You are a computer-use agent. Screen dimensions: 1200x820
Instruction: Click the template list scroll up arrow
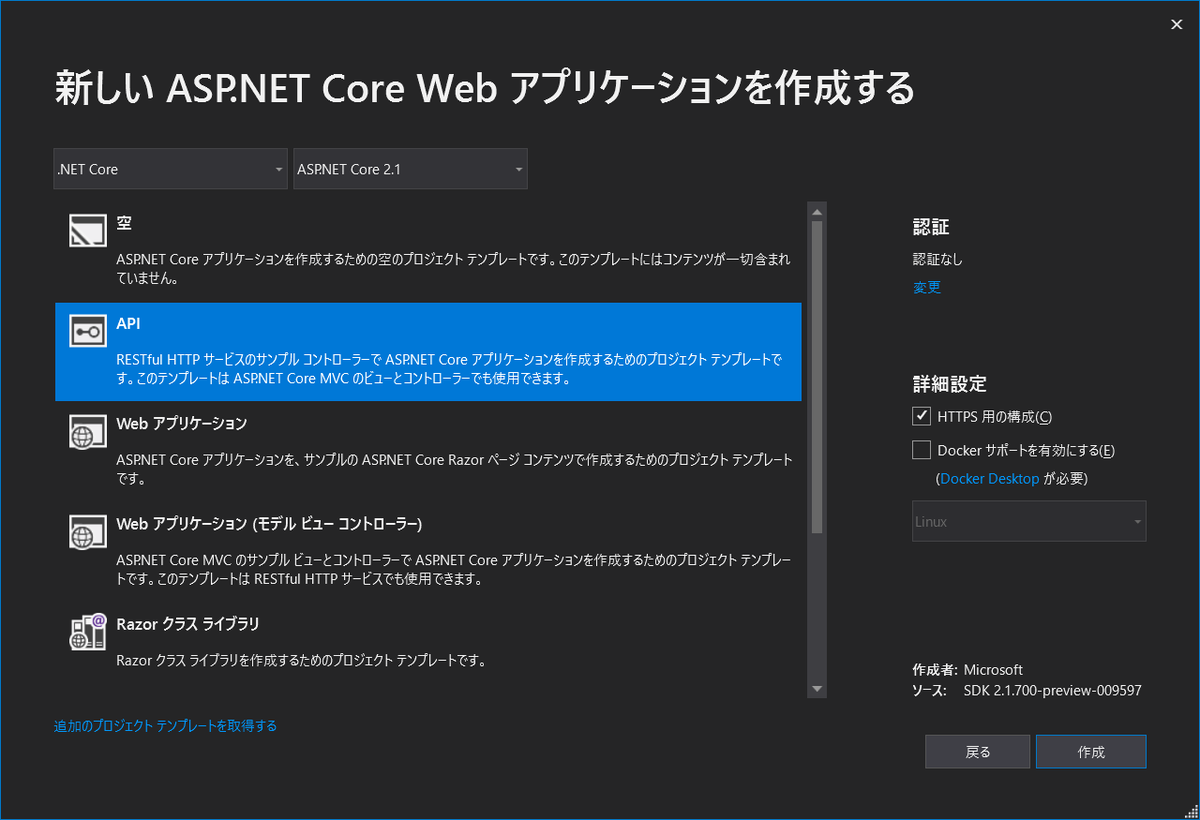[817, 211]
